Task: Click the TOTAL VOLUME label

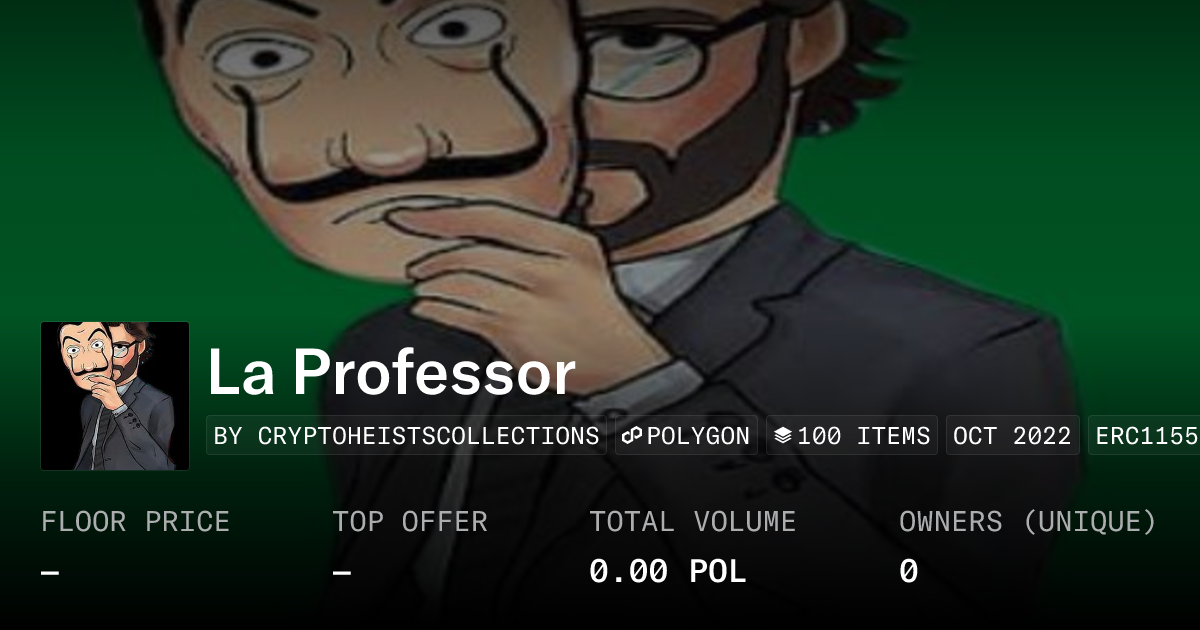Action: tap(693, 522)
